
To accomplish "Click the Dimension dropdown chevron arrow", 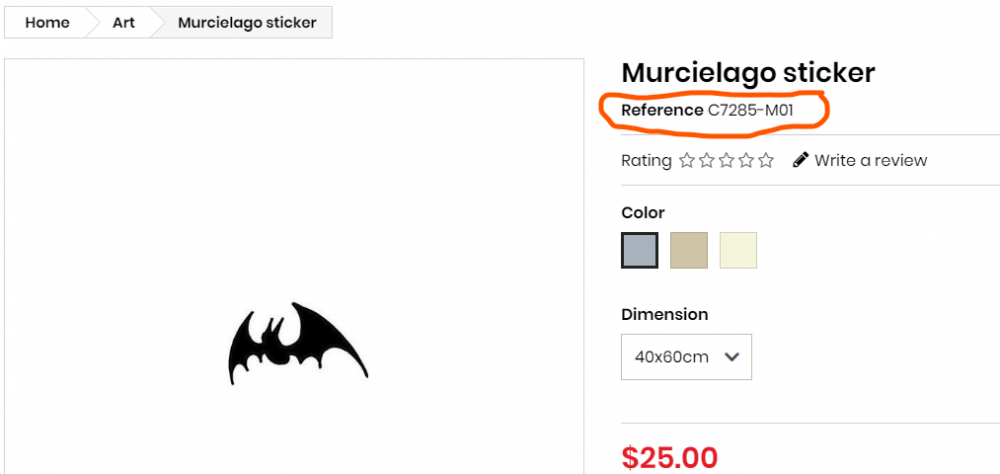I will [x=732, y=357].
